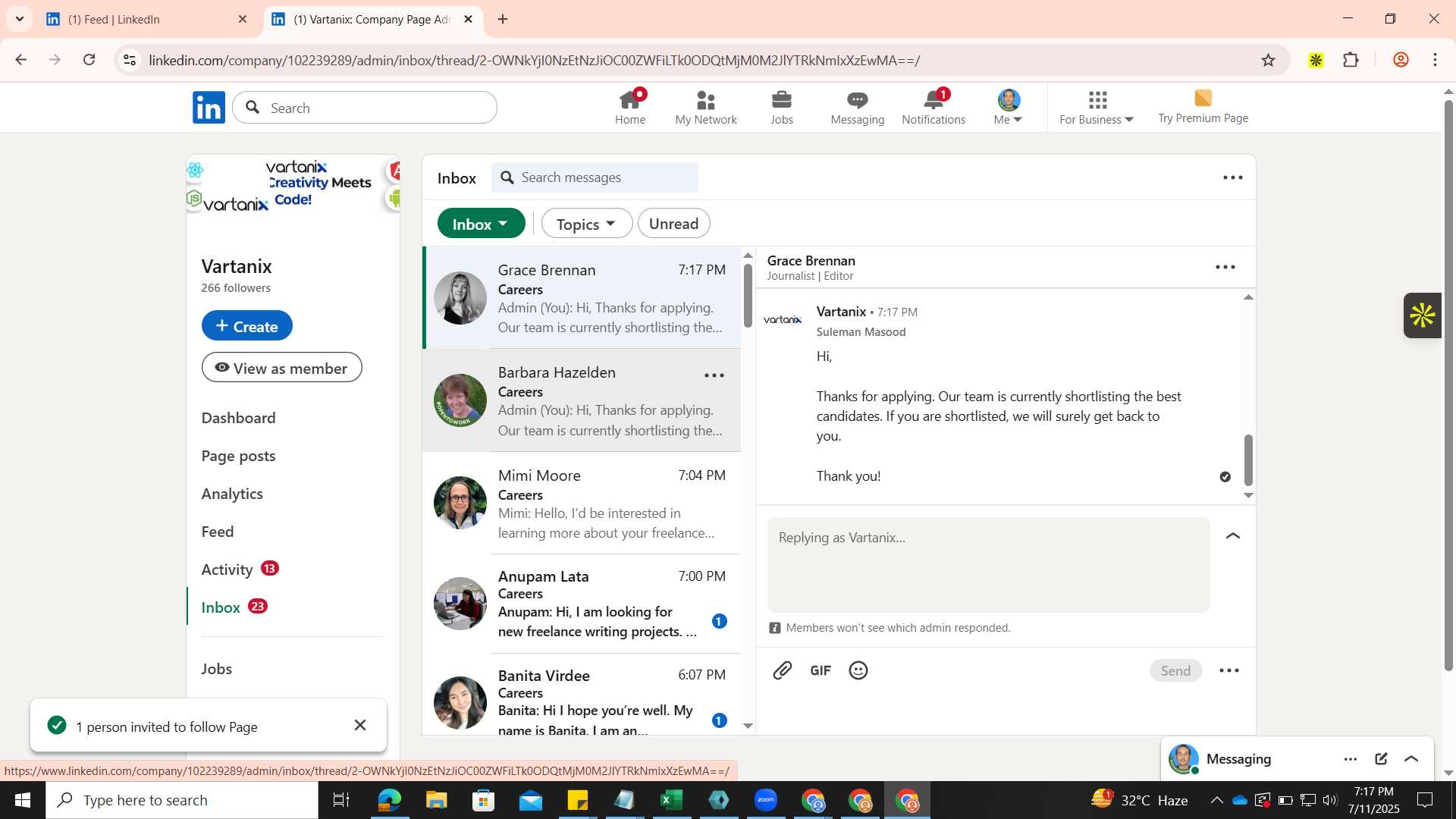Bookmark this page with the star icon
This screenshot has width=1456, height=819.
pyautogui.click(x=1268, y=60)
